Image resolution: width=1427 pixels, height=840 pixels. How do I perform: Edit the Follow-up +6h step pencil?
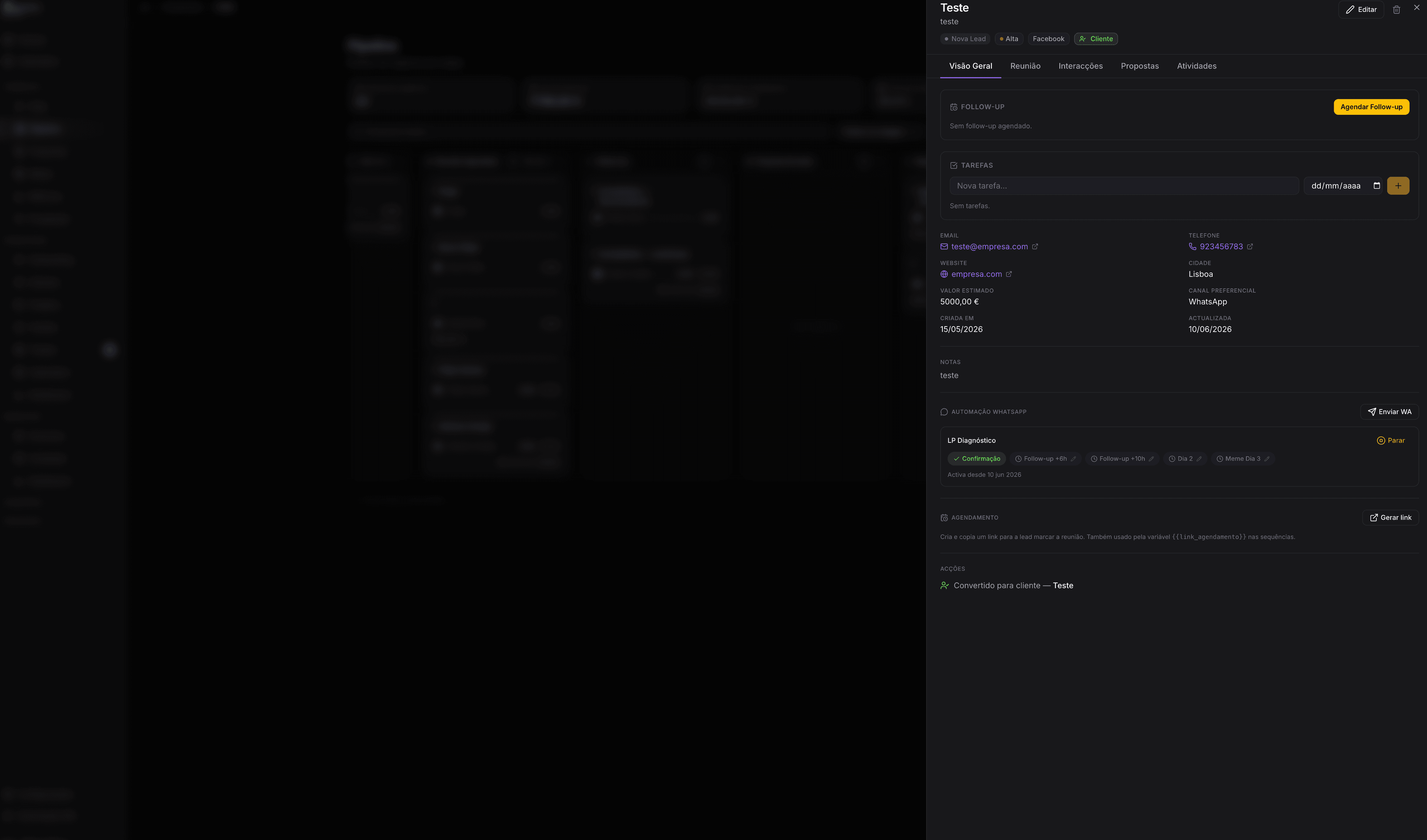(1073, 458)
